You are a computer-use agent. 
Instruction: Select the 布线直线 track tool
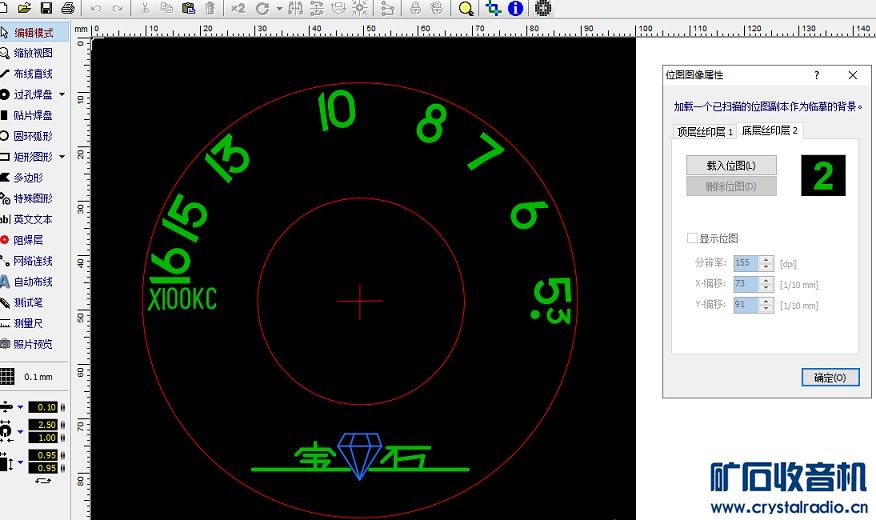[34, 74]
